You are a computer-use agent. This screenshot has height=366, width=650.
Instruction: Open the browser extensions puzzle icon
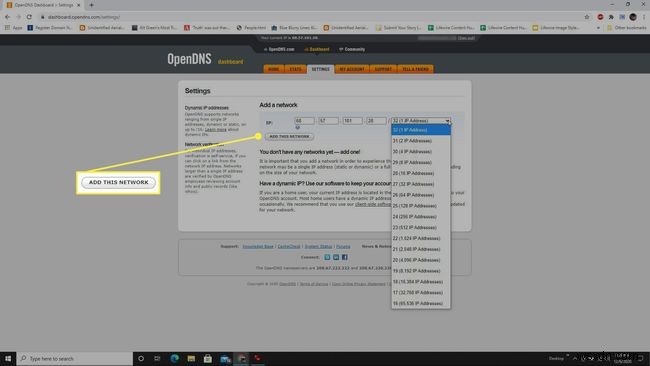pyautogui.click(x=611, y=17)
